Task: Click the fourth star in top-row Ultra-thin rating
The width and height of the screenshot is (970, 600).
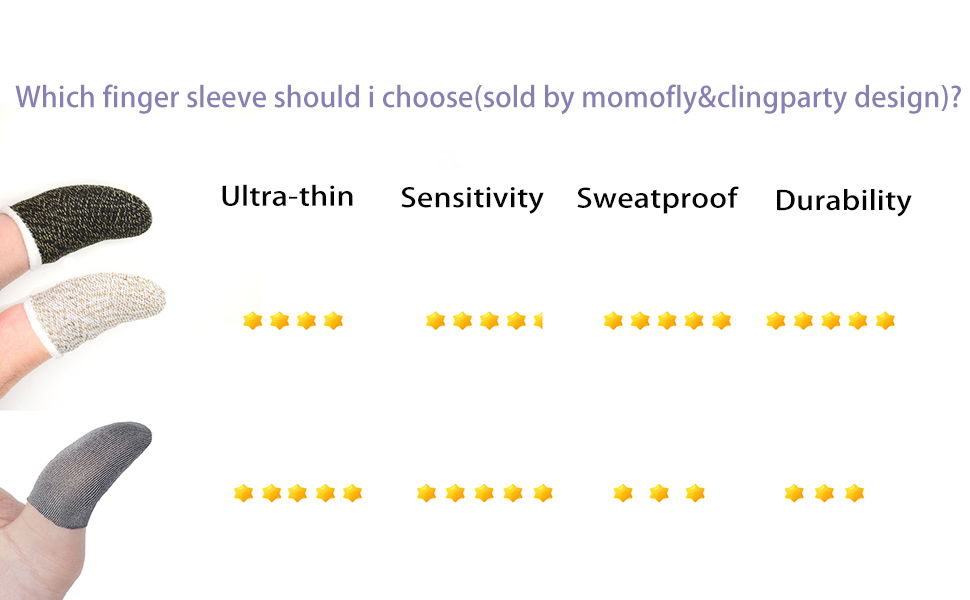Action: coord(333,321)
